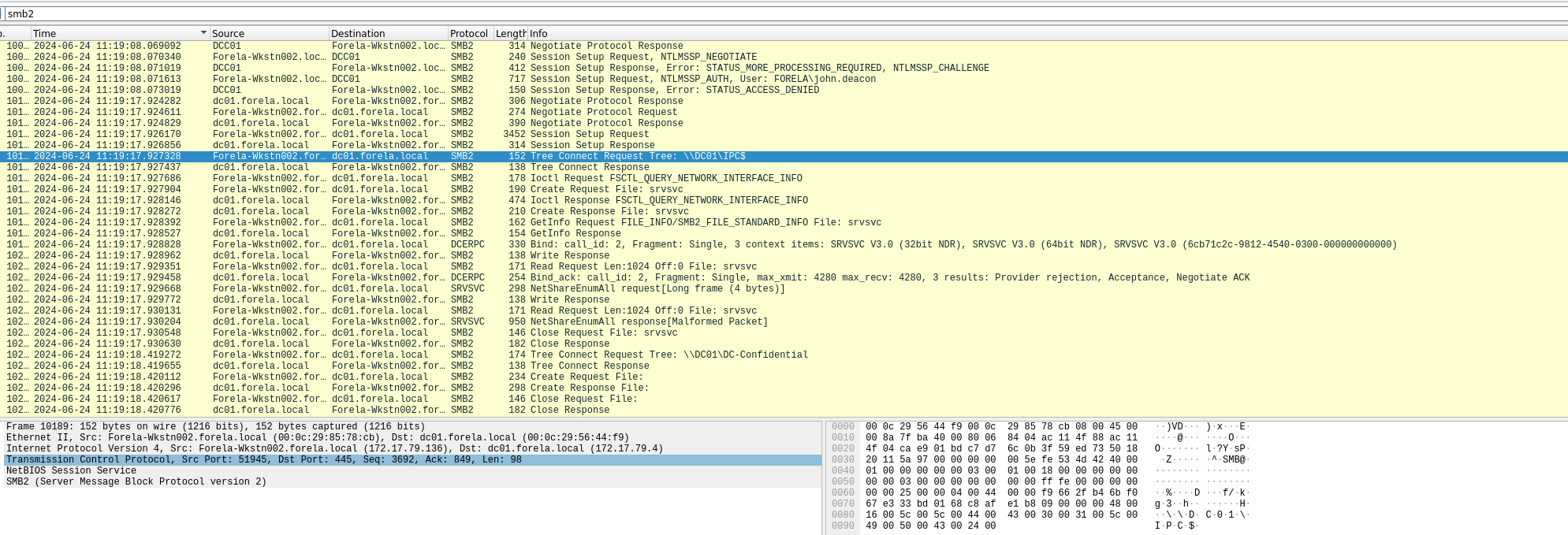Expand the NetBIOS Session Service row
Screen dimensions: 1568x535
(x=412, y=470)
